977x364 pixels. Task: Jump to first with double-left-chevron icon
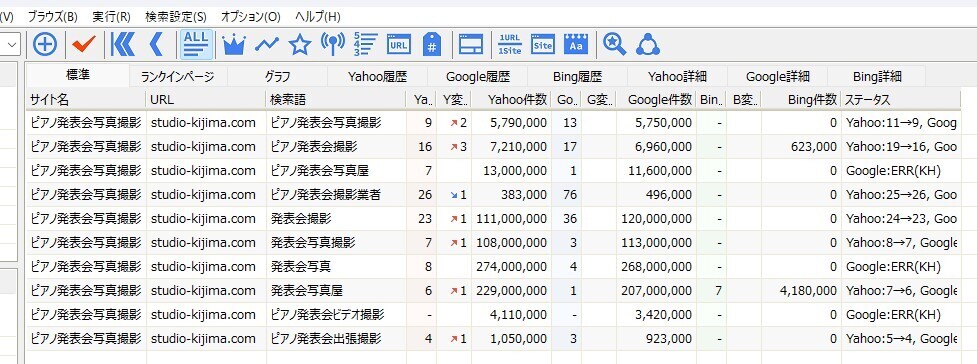click(x=123, y=44)
